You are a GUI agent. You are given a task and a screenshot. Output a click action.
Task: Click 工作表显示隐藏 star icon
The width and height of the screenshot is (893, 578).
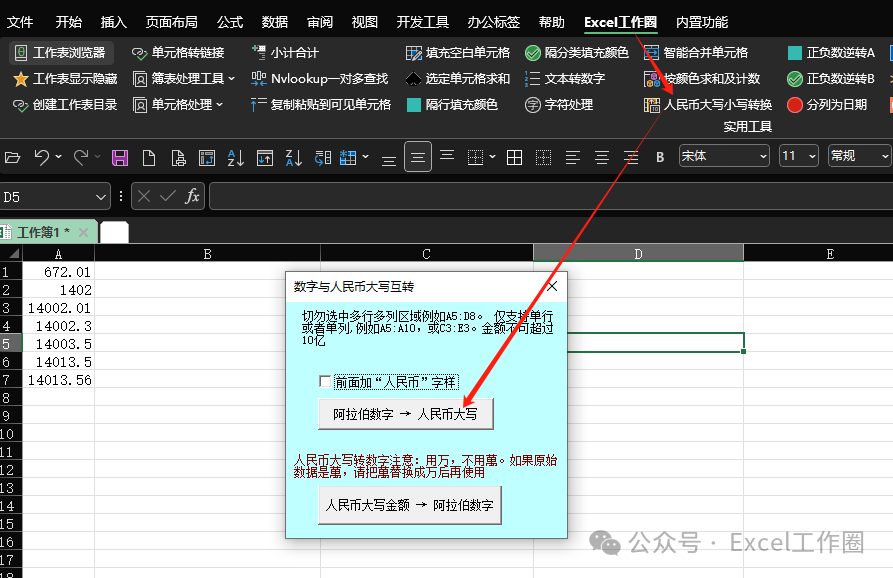click(21, 79)
